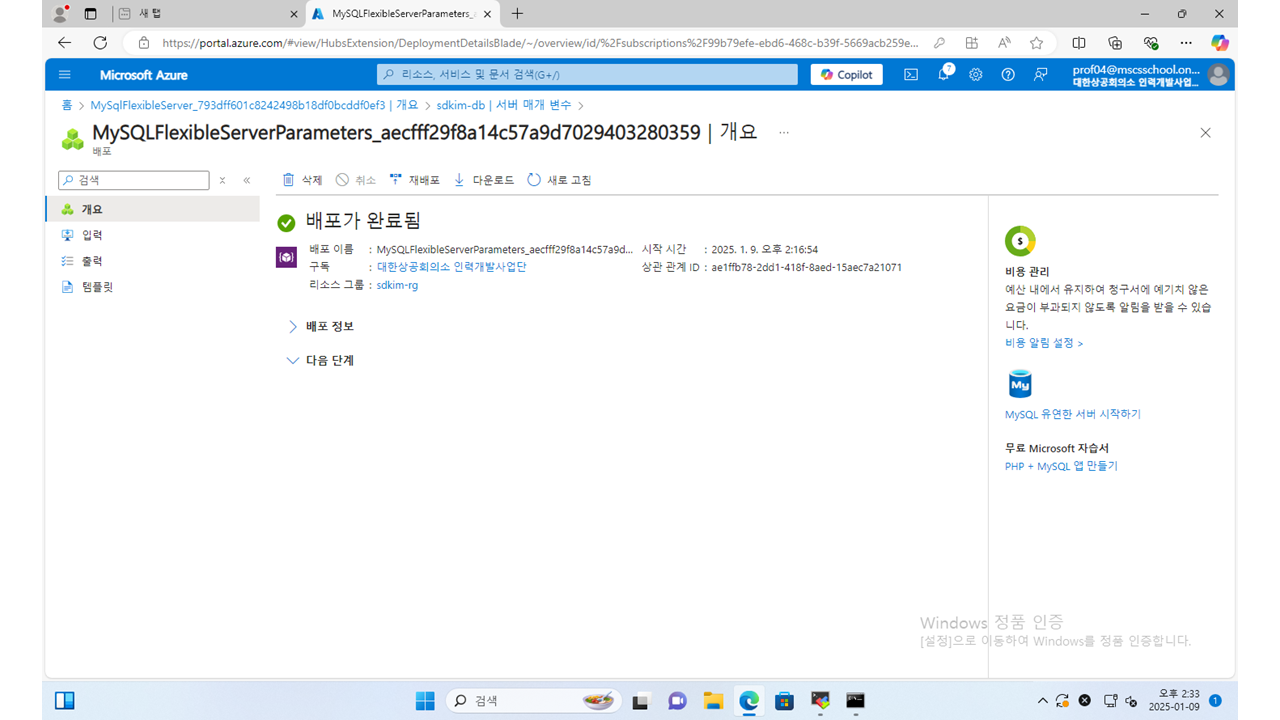Click the 삭제 toolbar button
Image resolution: width=1280 pixels, height=720 pixels.
coord(302,180)
